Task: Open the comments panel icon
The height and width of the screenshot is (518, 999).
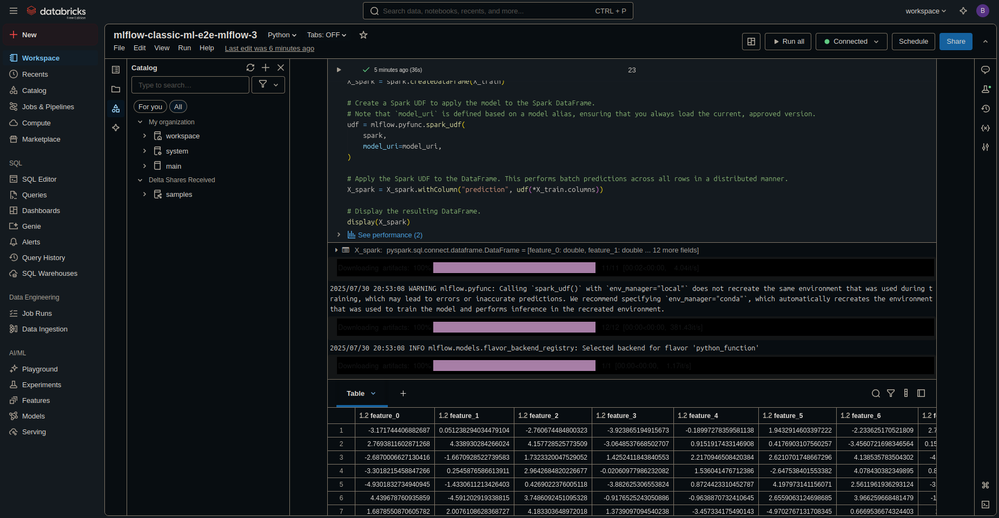Action: [x=985, y=70]
